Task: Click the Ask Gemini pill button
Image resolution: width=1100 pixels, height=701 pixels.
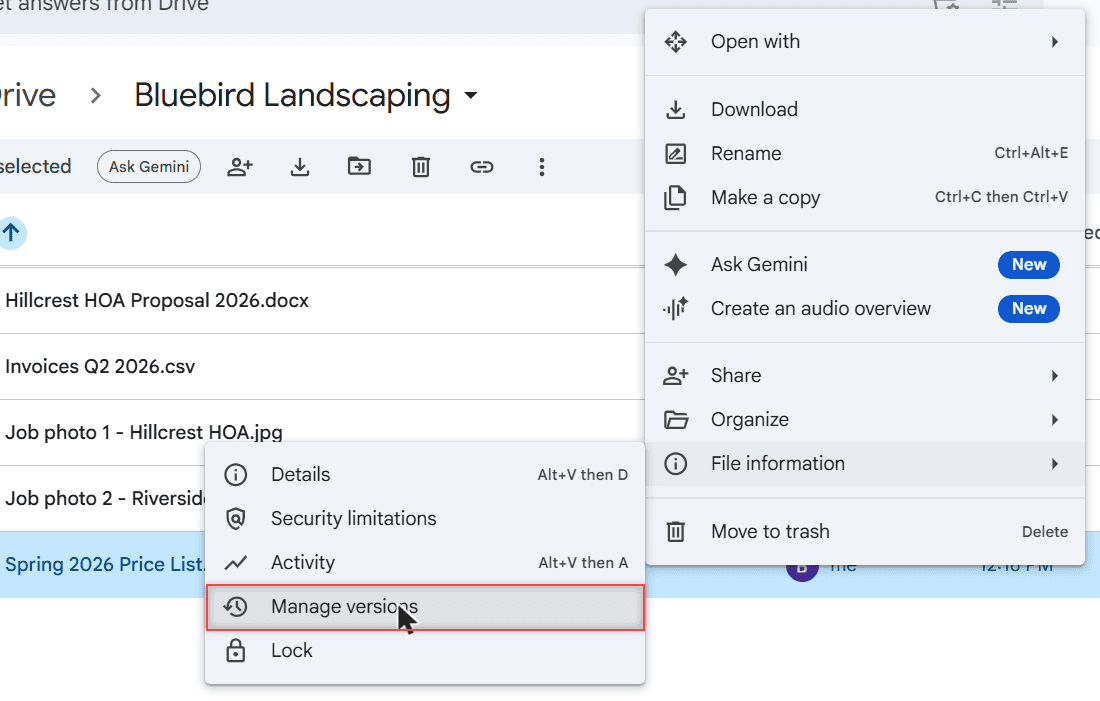Action: click(149, 167)
